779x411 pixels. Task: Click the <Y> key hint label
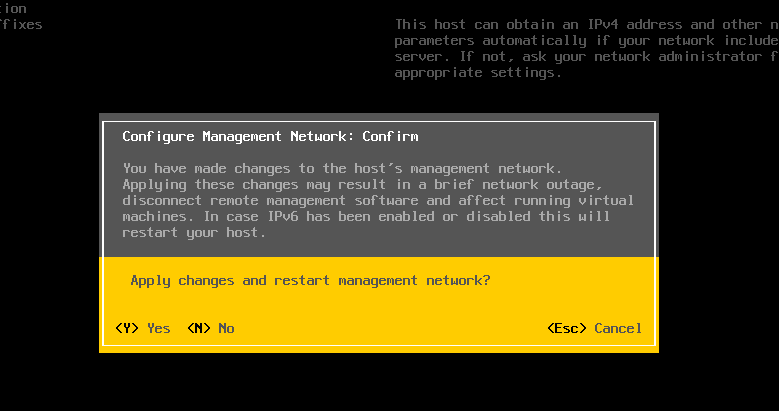coord(127,328)
